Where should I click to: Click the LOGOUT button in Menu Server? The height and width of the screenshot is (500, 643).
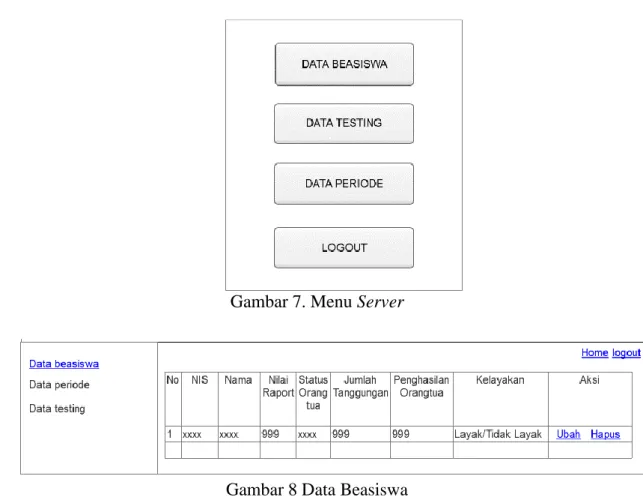click(344, 248)
